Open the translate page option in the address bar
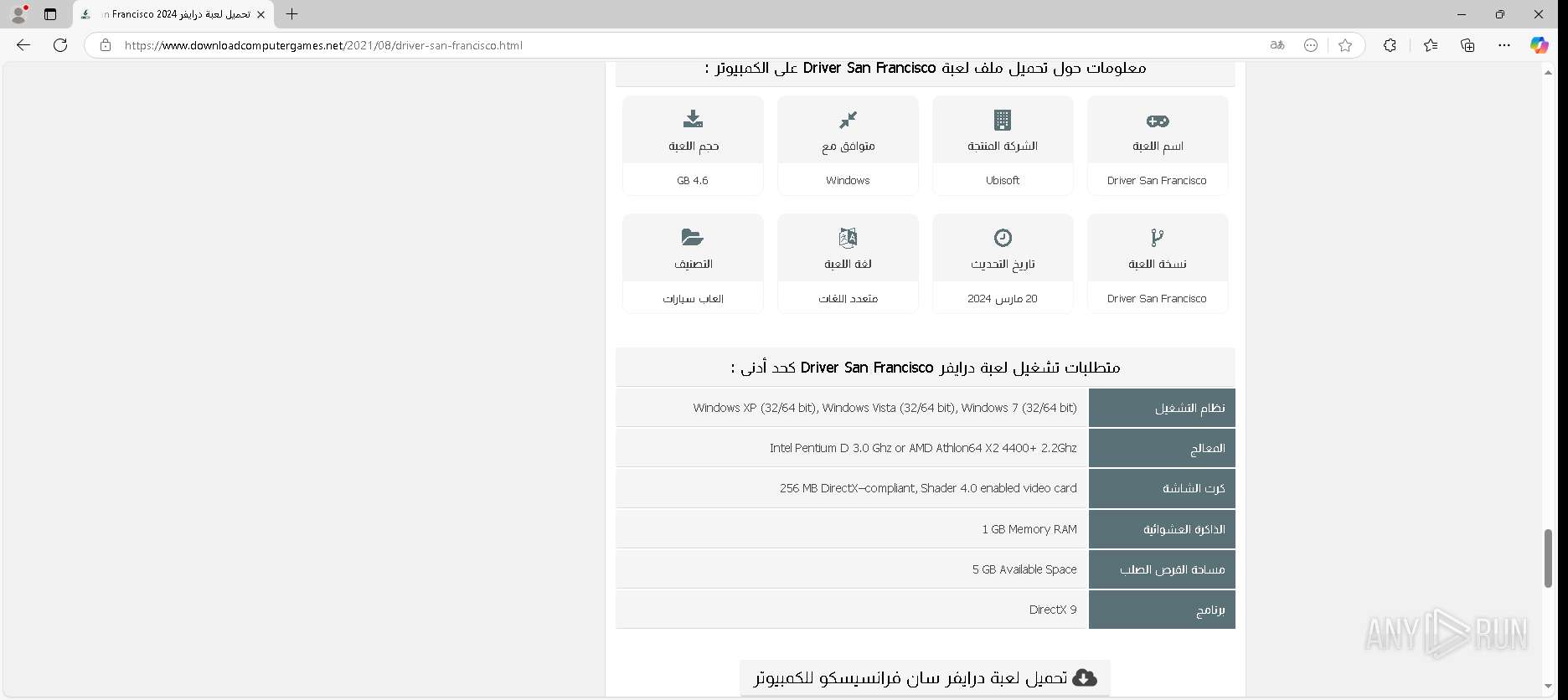The height and width of the screenshot is (700, 1568). 1277,45
